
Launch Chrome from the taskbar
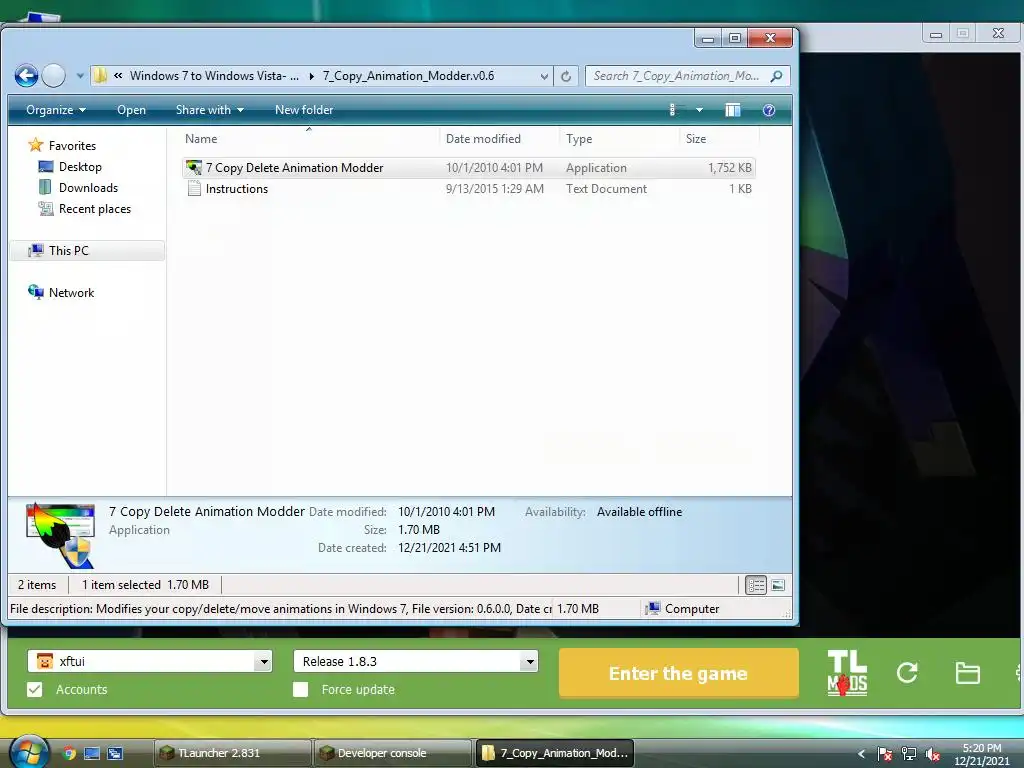(69, 753)
